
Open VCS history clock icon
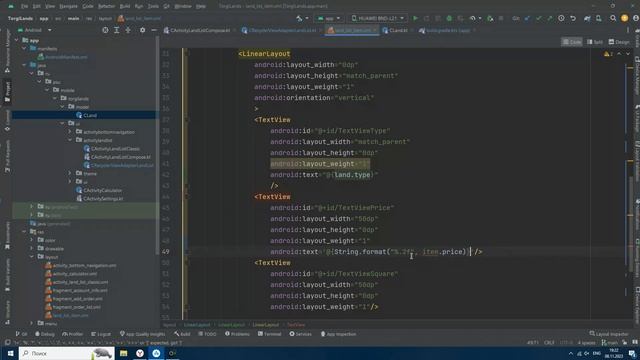561,18
